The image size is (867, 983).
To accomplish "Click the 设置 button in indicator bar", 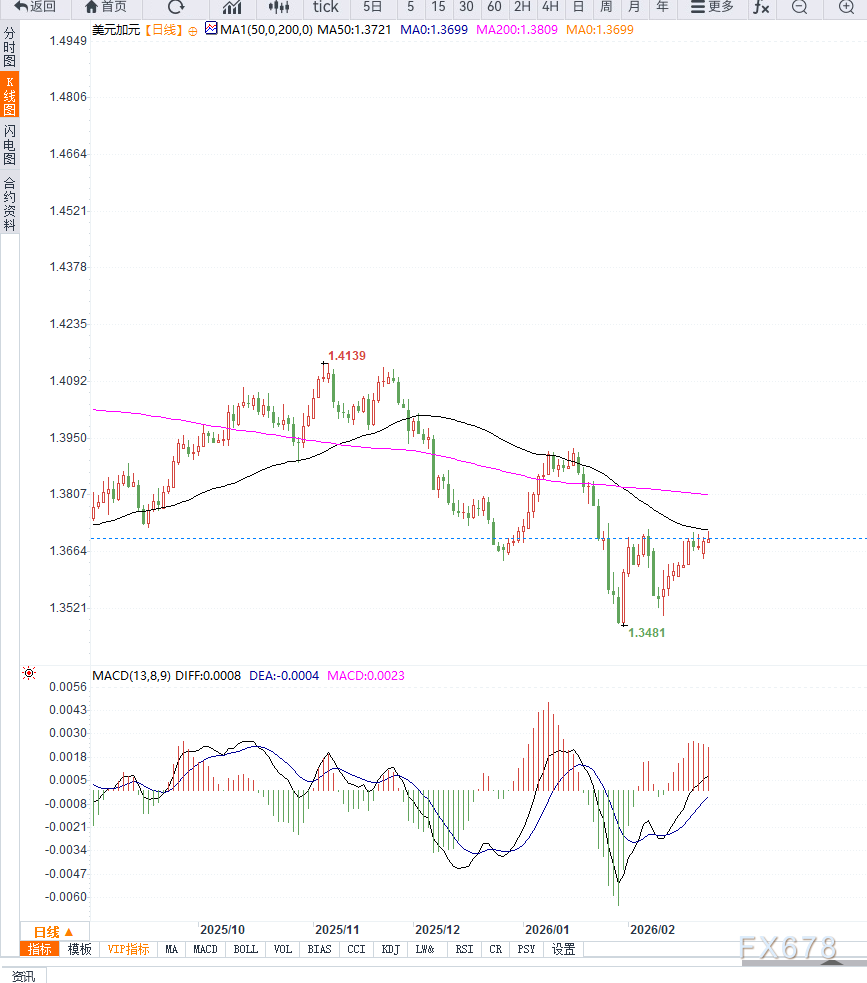I will tap(563, 949).
